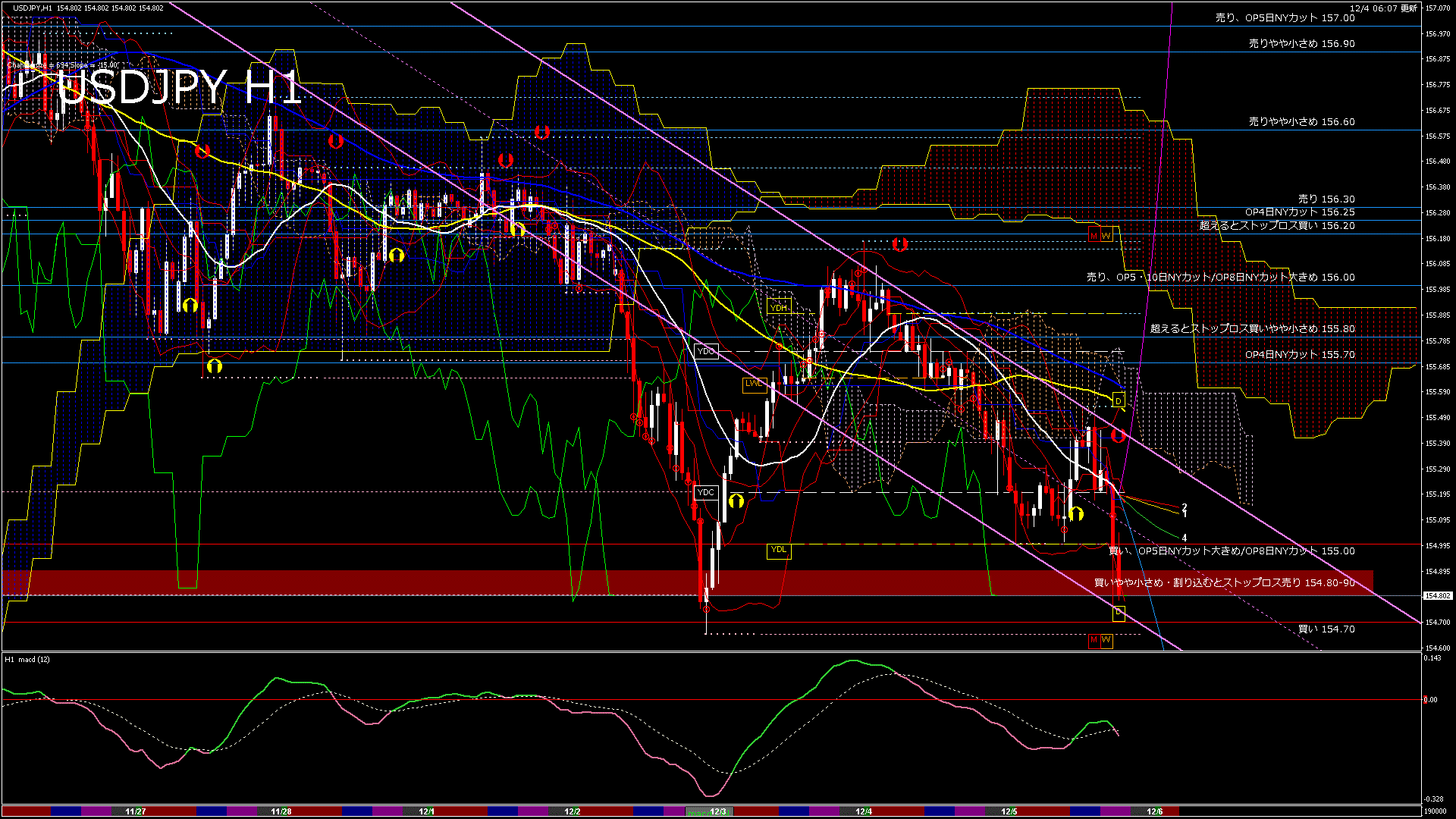Click the upper yellow D marker box

pyautogui.click(x=1119, y=400)
